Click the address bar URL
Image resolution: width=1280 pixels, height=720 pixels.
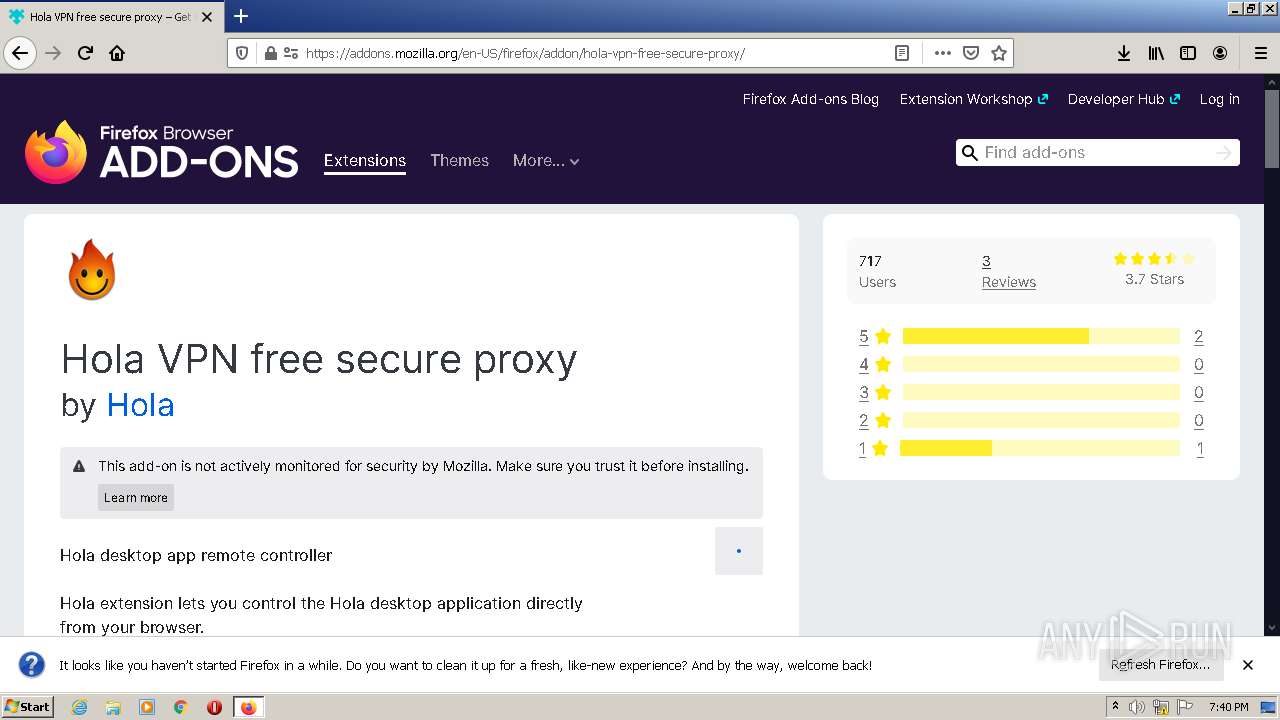click(525, 53)
